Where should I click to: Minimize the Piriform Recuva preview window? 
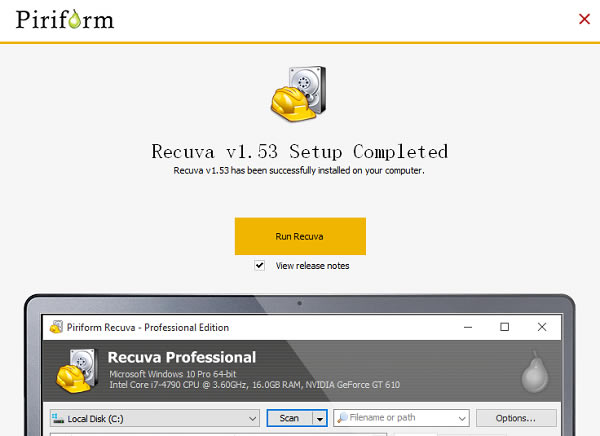pos(468,327)
